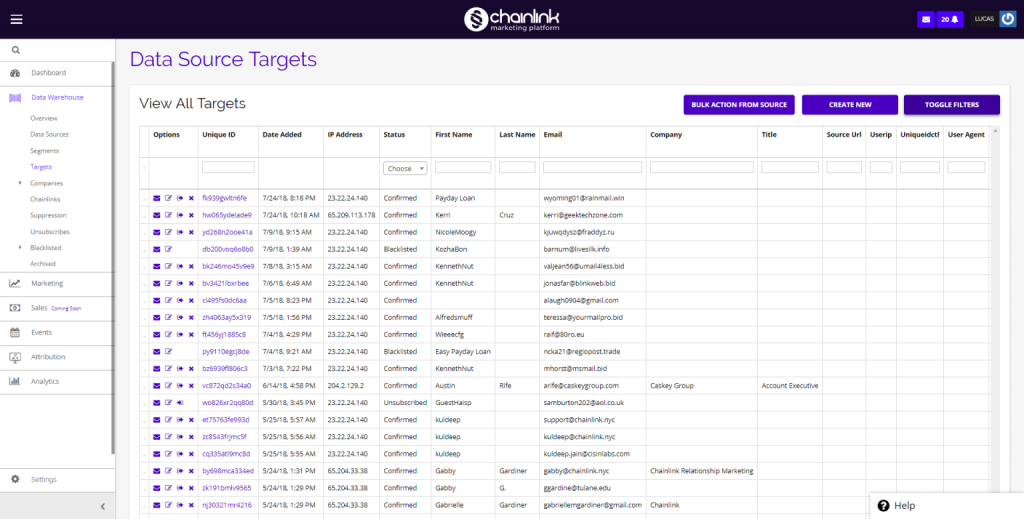Click the search magnifier in the sidebar
Image resolution: width=1024 pixels, height=519 pixels.
tap(16, 50)
